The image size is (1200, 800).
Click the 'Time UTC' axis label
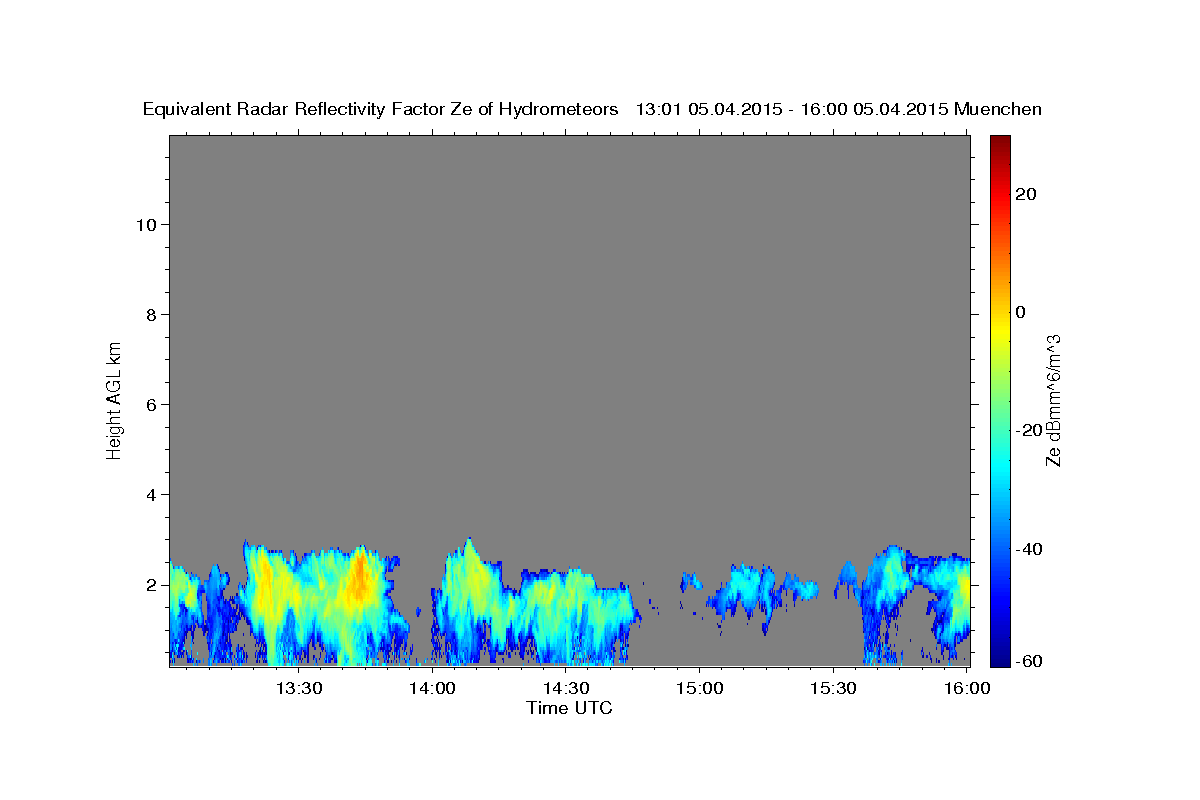[569, 708]
